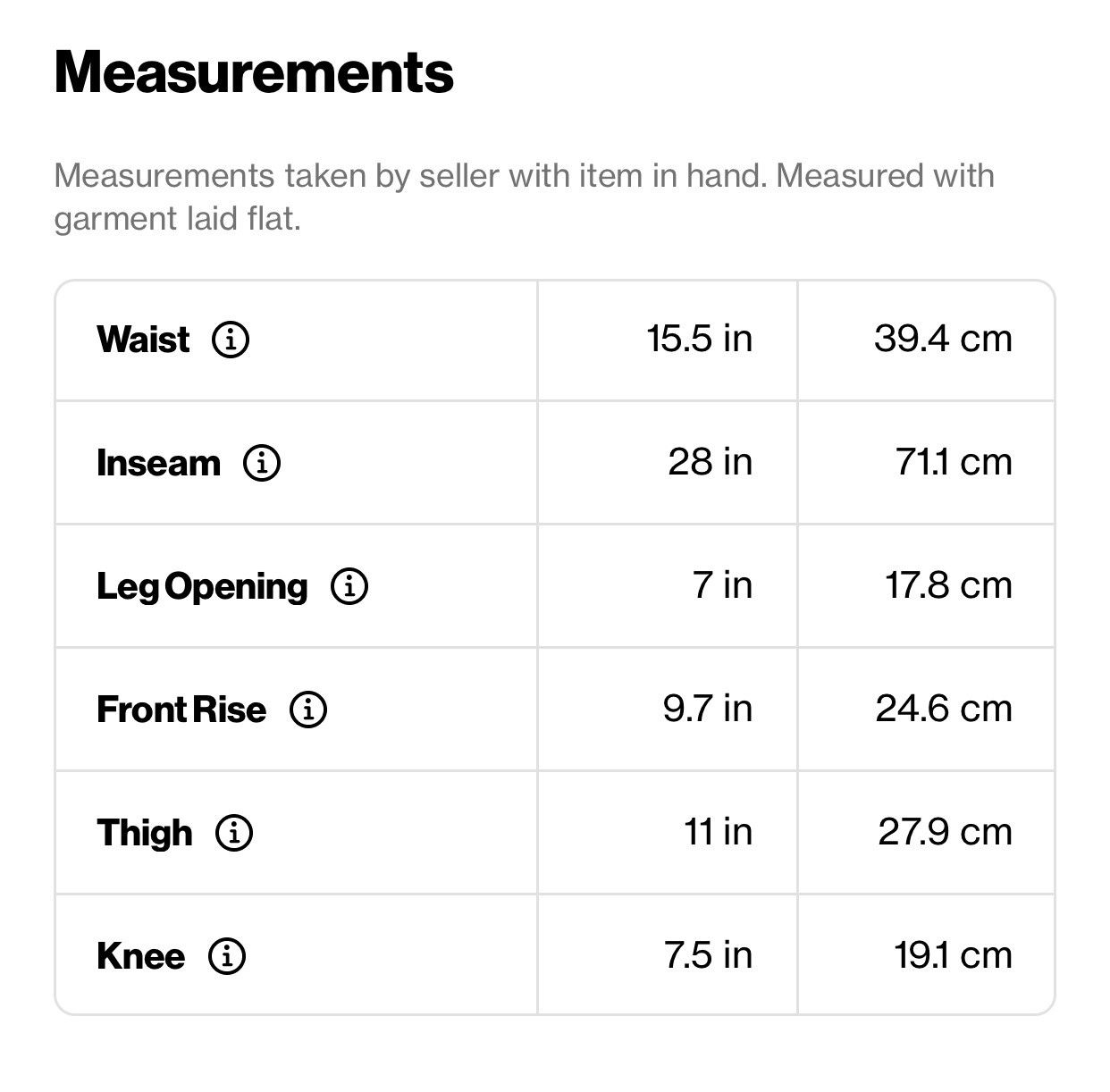Click the Thigh row label

point(145,834)
